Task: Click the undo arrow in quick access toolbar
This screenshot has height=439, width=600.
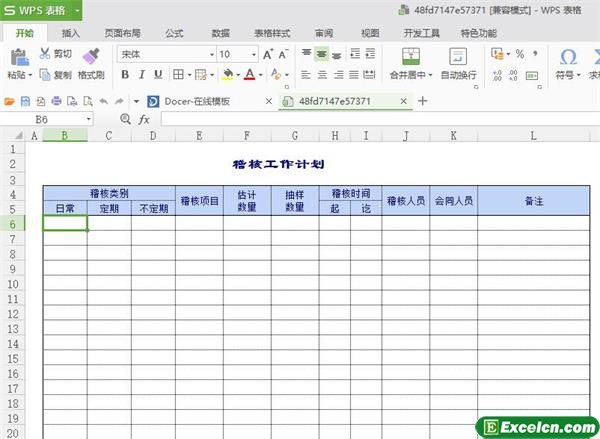Action: (102, 101)
